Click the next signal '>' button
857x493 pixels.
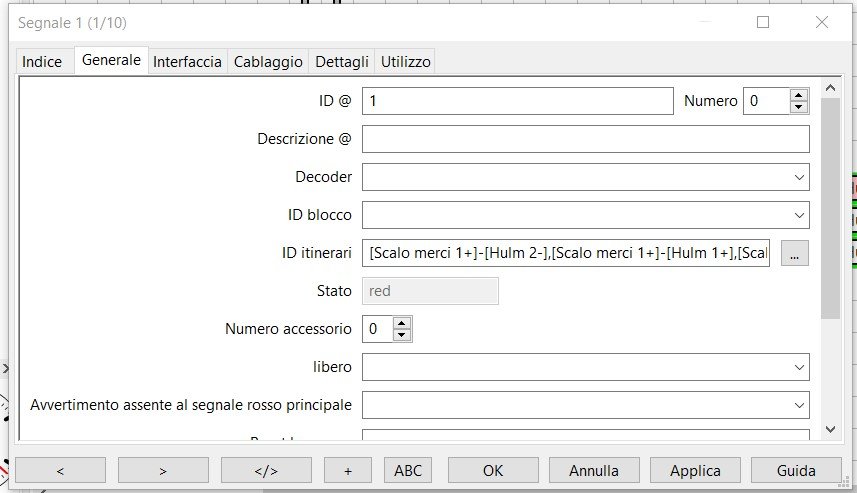pyautogui.click(x=163, y=470)
